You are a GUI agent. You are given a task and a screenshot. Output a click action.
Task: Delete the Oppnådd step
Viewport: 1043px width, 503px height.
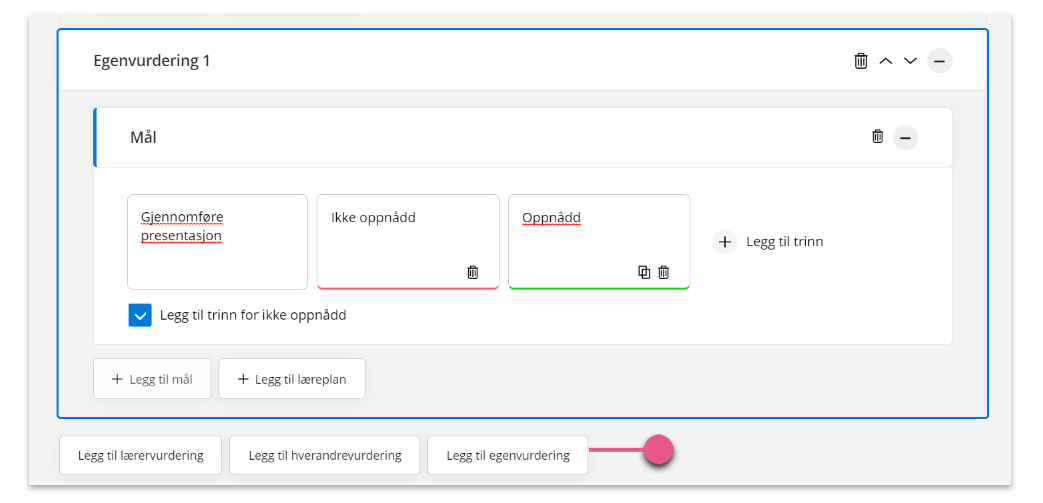tap(664, 272)
